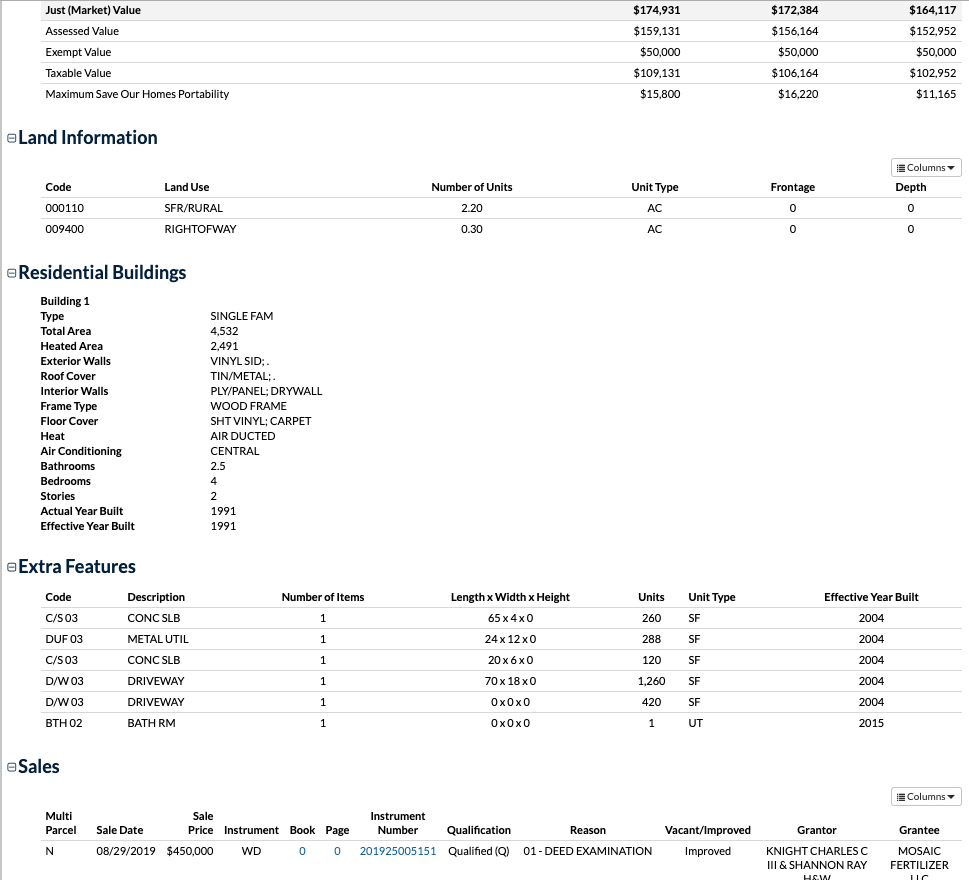The image size is (969, 880).
Task: Click the Grantor column header
Action: pos(816,830)
